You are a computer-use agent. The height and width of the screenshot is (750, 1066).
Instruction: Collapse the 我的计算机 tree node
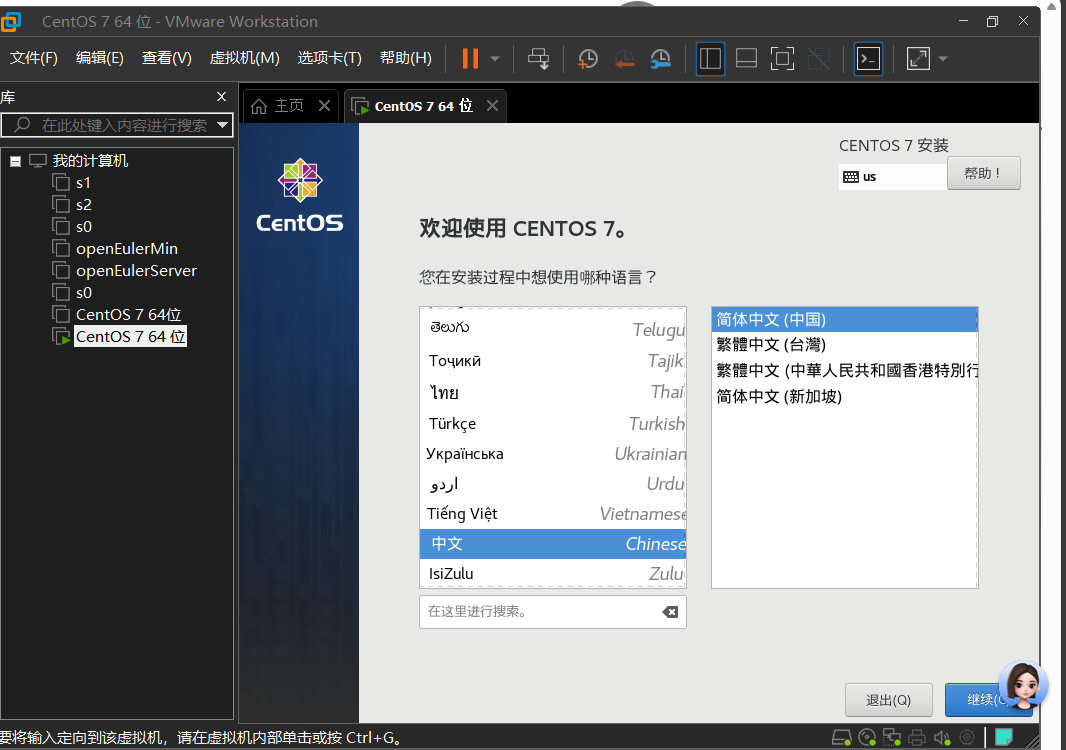pyautogui.click(x=15, y=161)
